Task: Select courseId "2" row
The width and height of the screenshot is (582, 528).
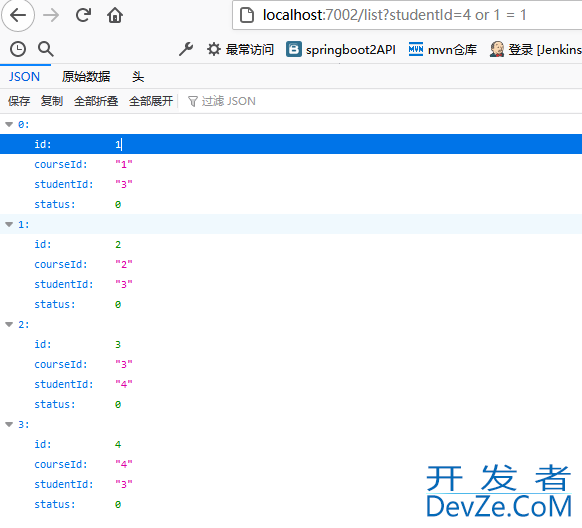Action: point(291,265)
